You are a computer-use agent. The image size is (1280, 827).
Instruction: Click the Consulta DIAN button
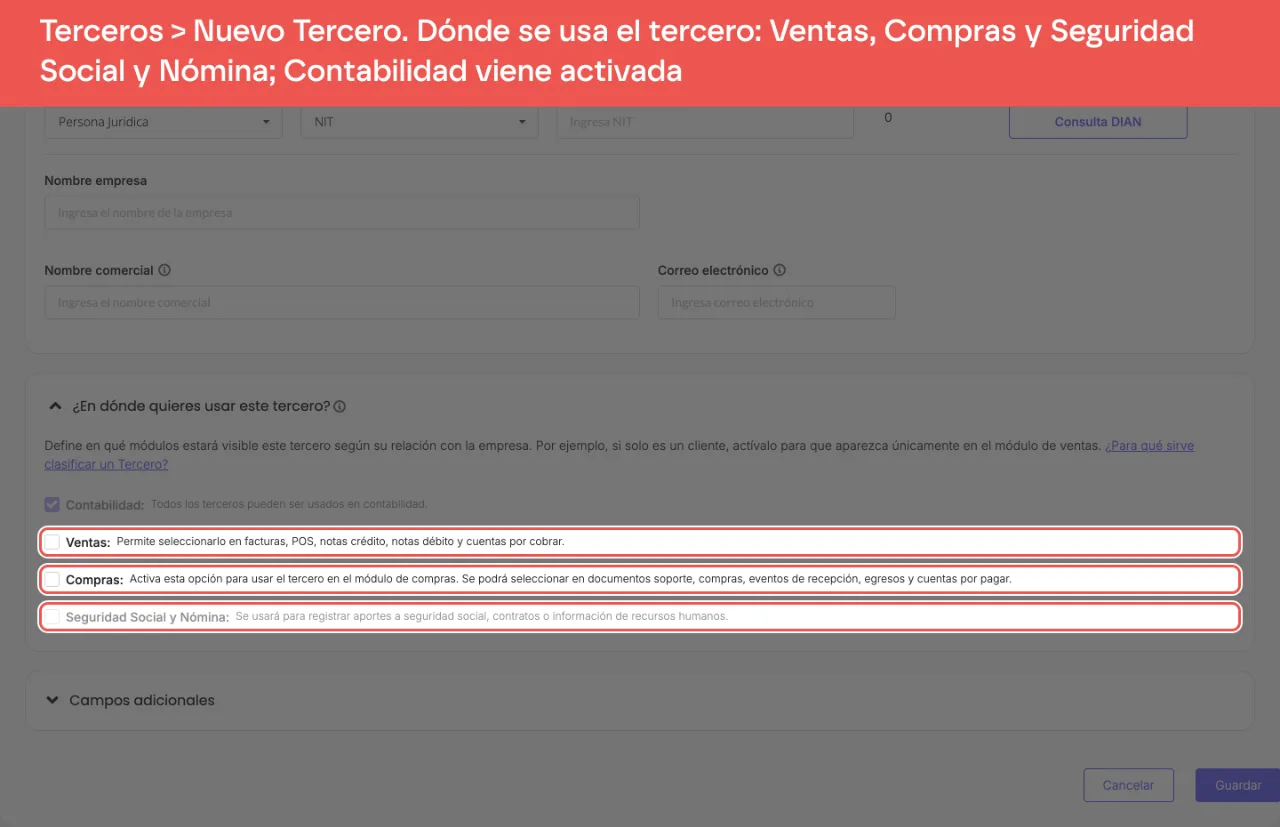1098,122
